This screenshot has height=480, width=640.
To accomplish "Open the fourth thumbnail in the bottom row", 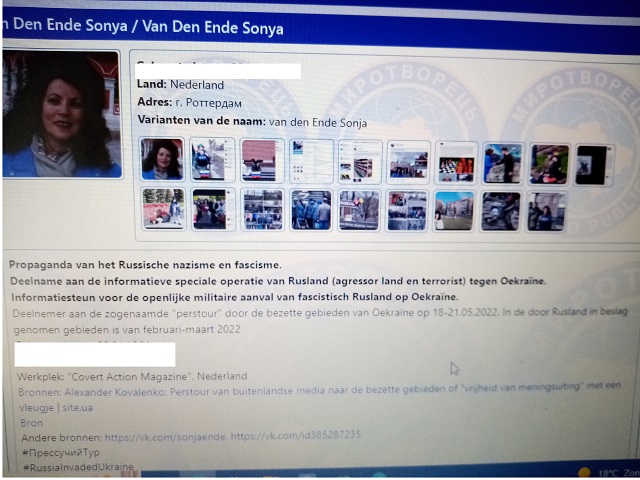I will pos(310,210).
